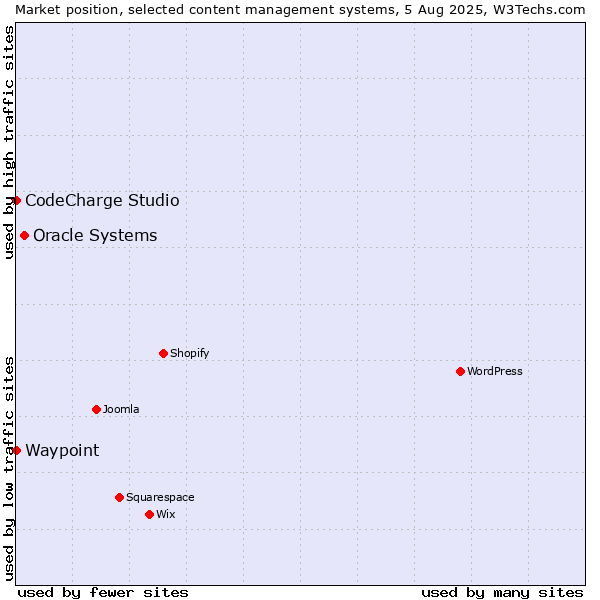Click the Joomla red data point
Viewport: 600px width, 600px height.
click(96, 409)
